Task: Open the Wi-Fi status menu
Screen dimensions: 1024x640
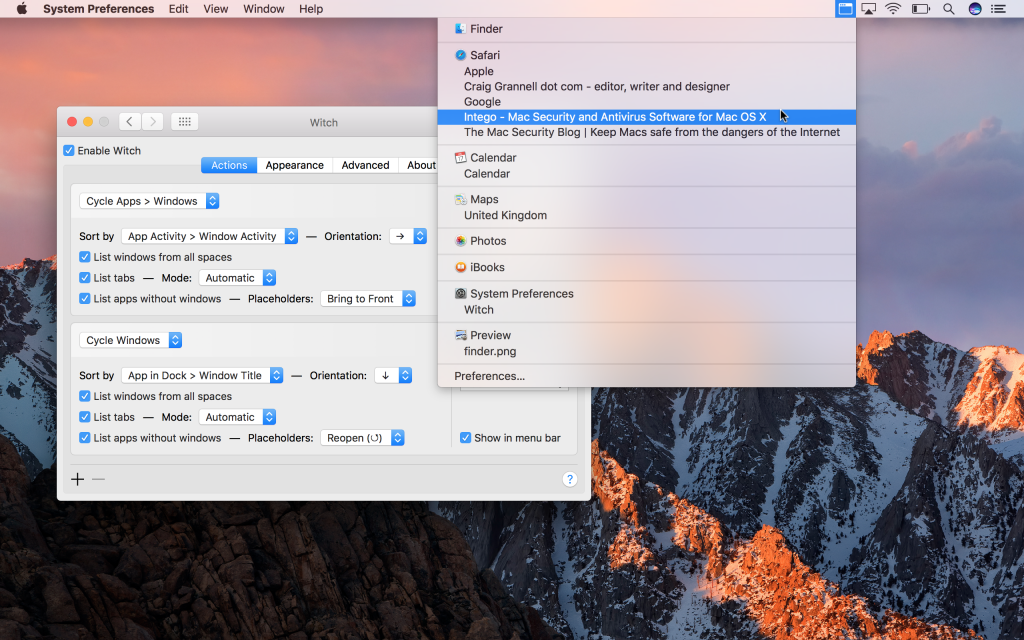Action: [893, 8]
